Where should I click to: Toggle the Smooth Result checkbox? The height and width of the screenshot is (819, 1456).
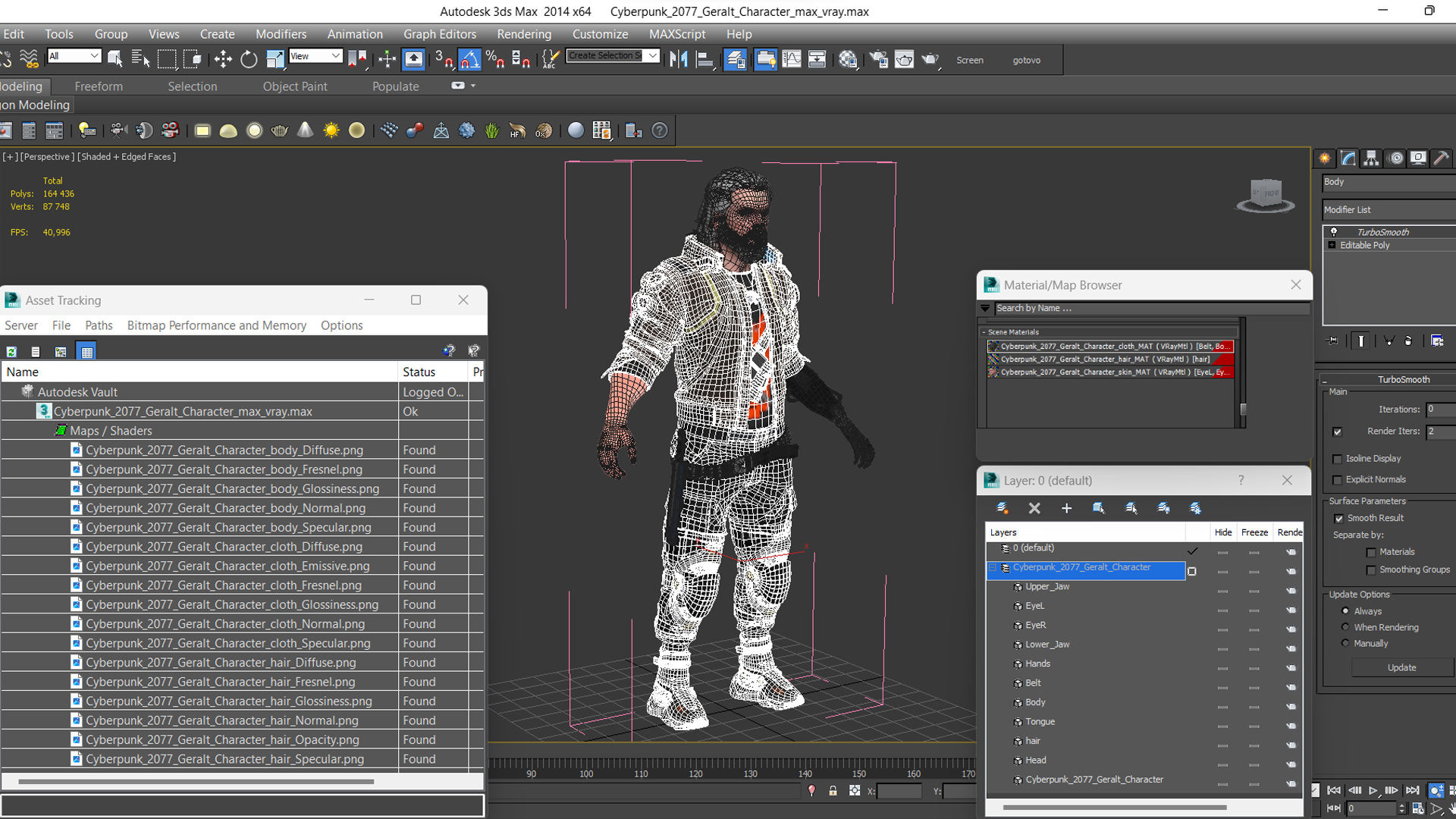[1338, 519]
